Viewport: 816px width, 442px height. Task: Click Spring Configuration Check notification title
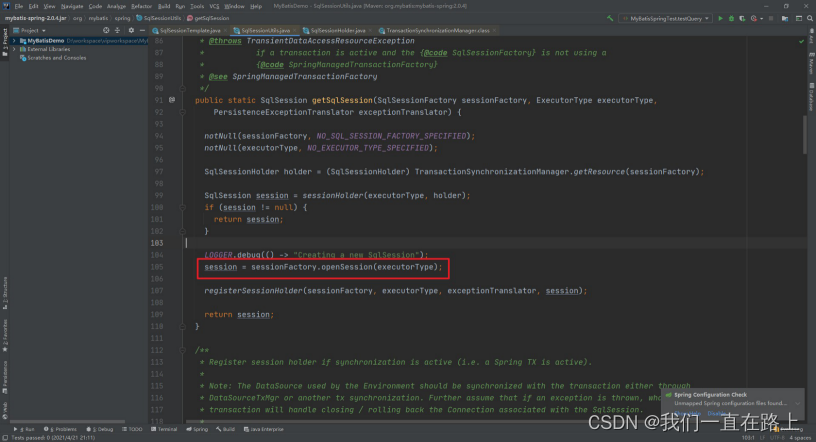click(x=710, y=395)
